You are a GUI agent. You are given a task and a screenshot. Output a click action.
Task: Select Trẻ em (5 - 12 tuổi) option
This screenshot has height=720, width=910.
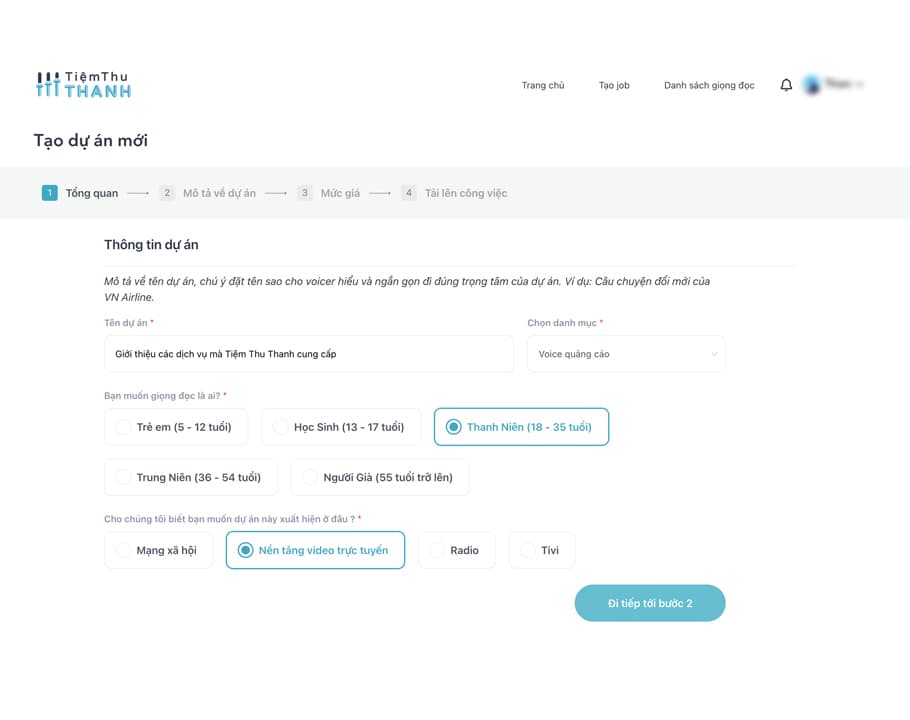click(x=176, y=427)
